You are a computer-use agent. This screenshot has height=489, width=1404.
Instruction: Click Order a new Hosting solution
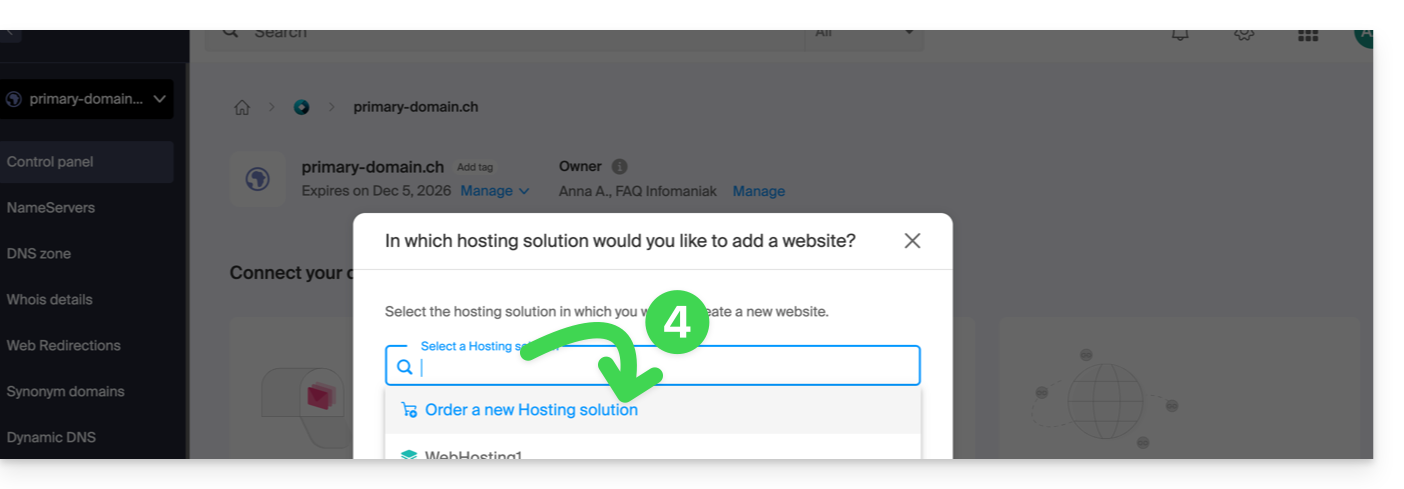pyautogui.click(x=531, y=410)
